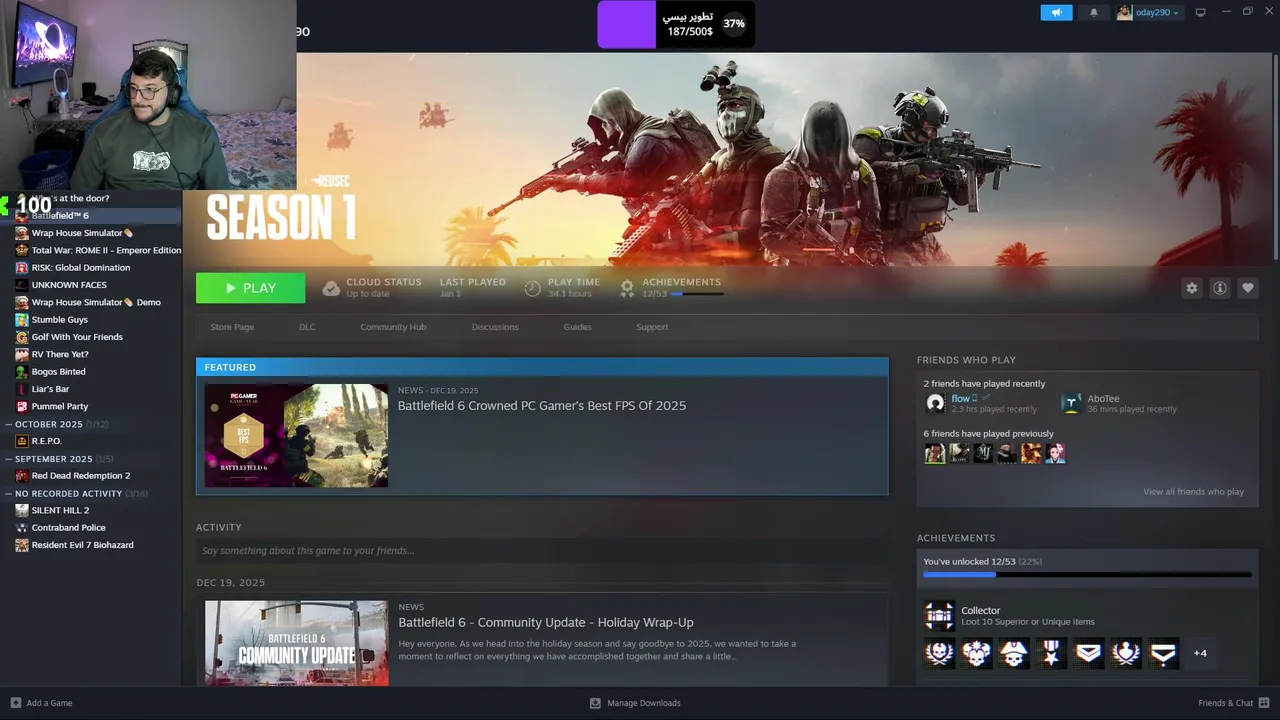Click Red Dead Redemption 2 icon
The width and height of the screenshot is (1280, 720).
click(22, 476)
